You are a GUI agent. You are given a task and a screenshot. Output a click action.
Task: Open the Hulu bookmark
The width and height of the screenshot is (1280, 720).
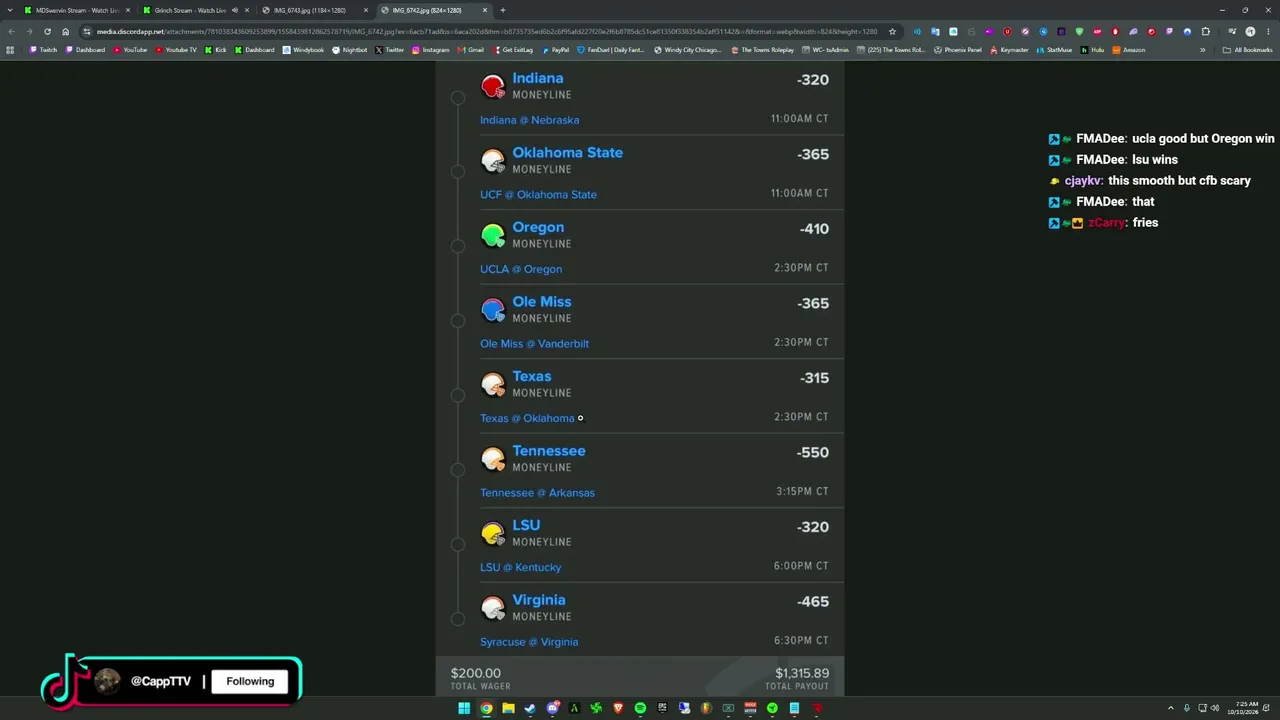click(x=1092, y=50)
